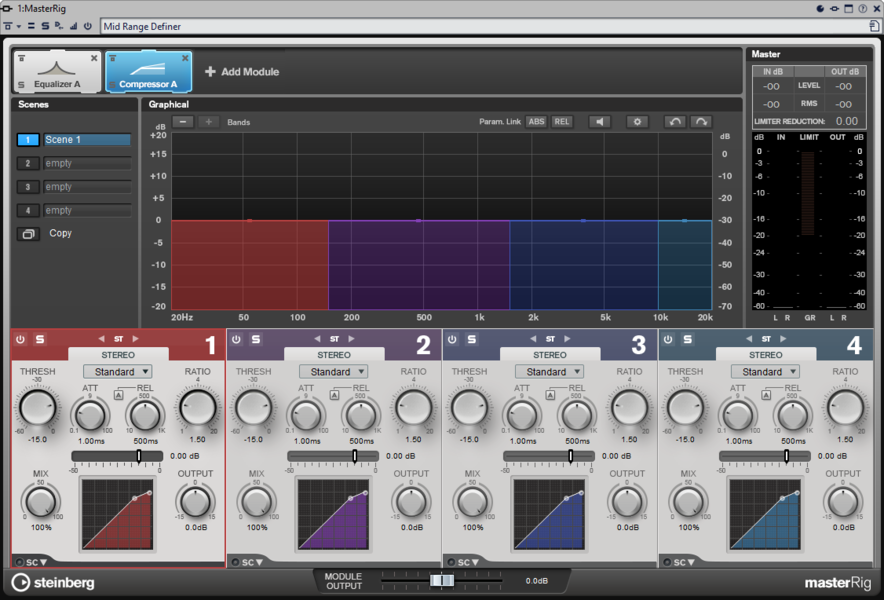
Task: Click the Copy scene label
Action: 60,233
